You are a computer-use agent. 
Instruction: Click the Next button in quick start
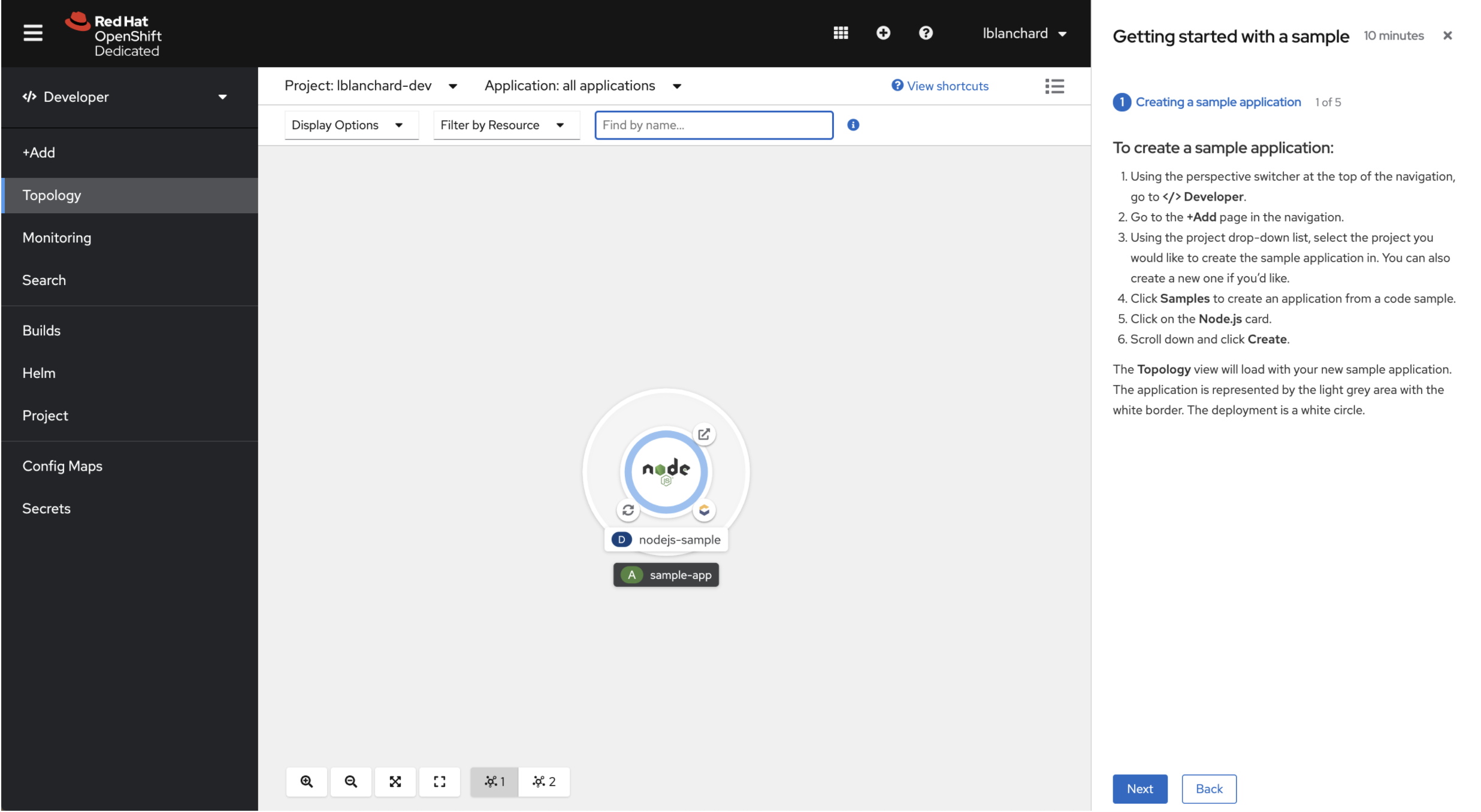(1140, 789)
